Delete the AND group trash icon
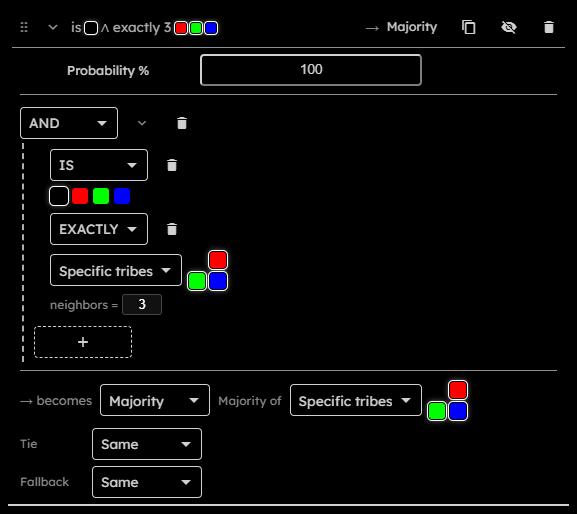577x514 pixels. click(182, 123)
